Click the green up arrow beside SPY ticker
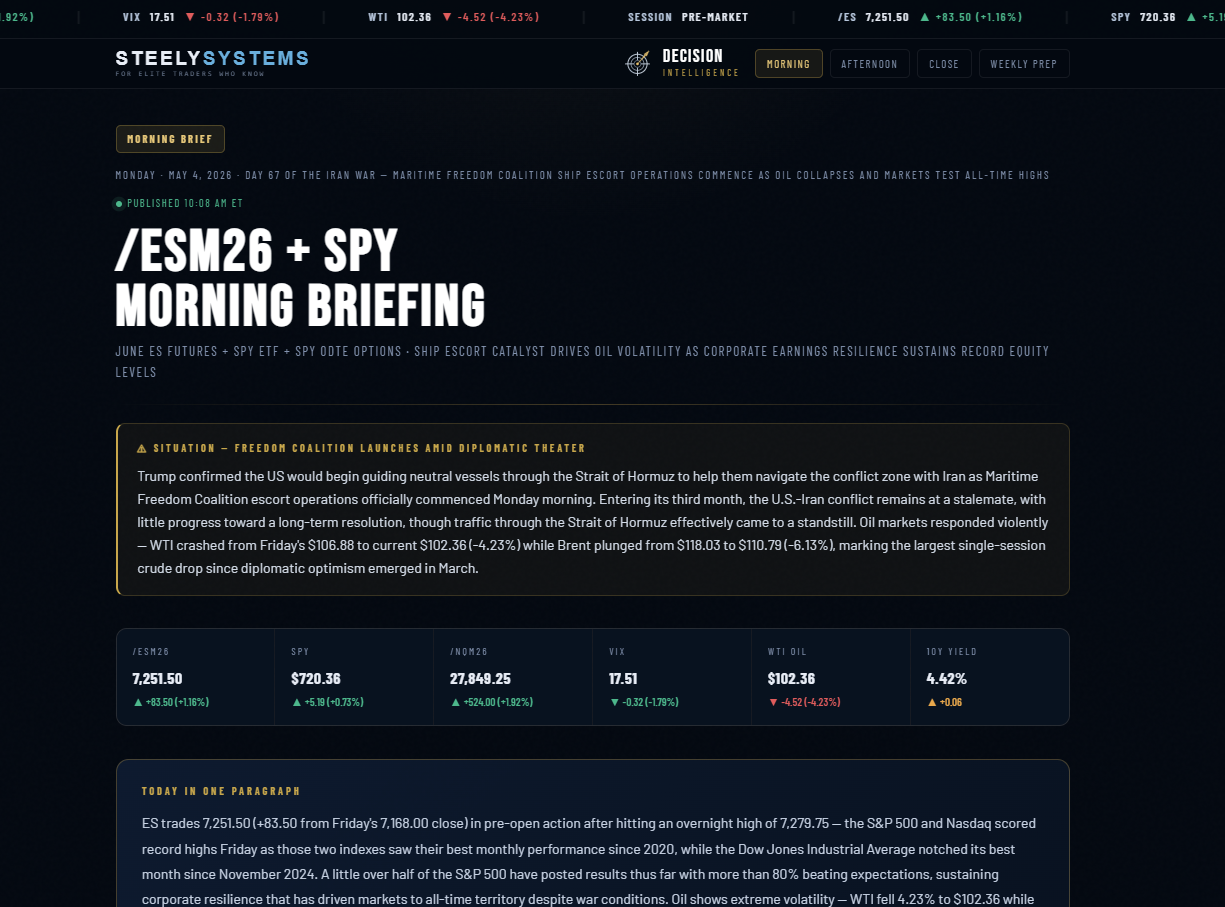The height and width of the screenshot is (907, 1225). pyautogui.click(x=1190, y=17)
